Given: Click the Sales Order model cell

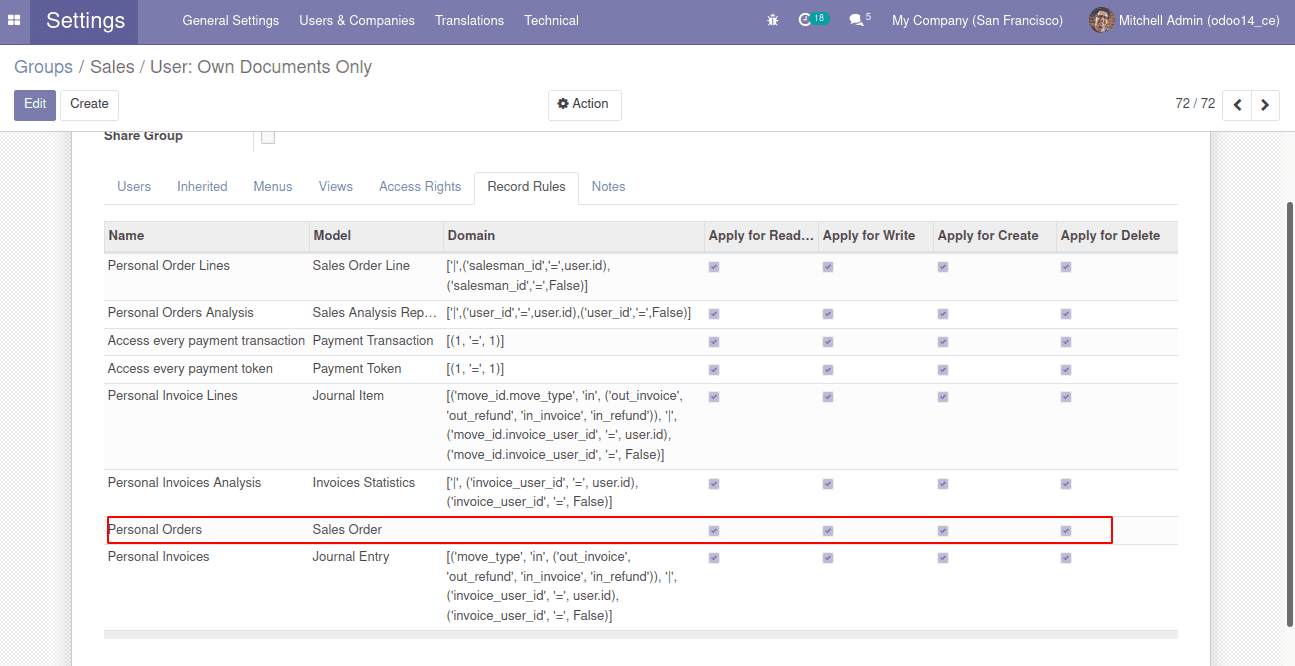Looking at the screenshot, I should pos(347,530).
